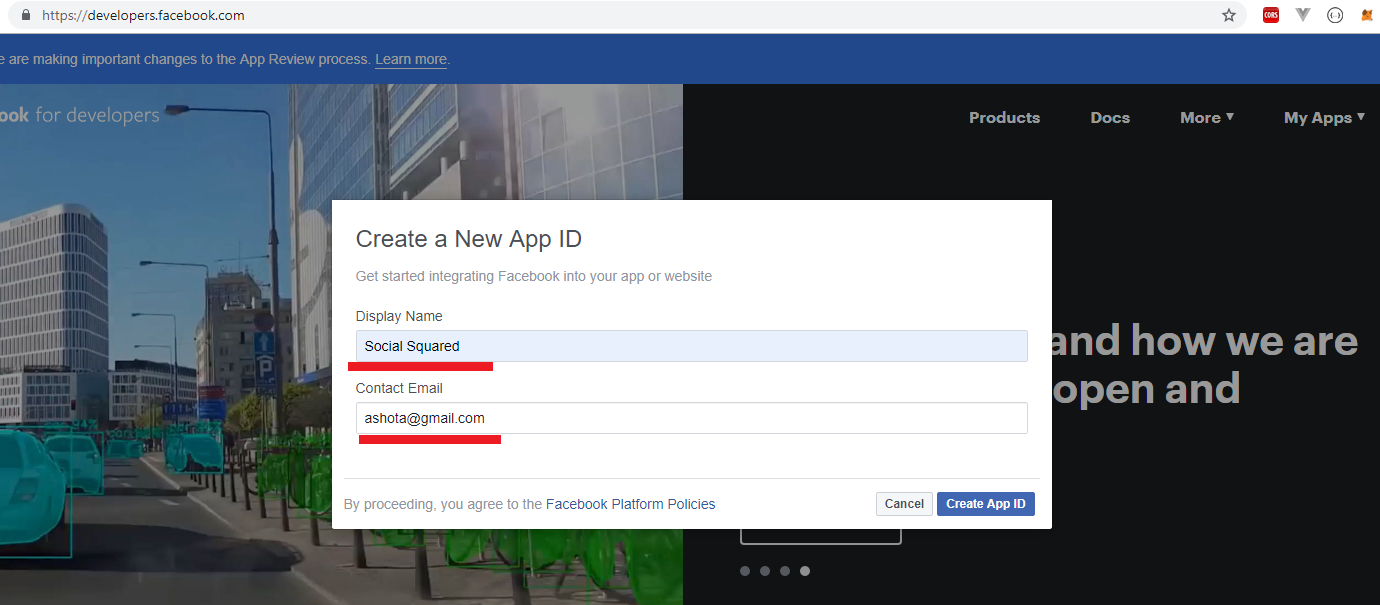The width and height of the screenshot is (1380, 605).
Task: Follow the Learn more link in banner
Action: coord(411,60)
